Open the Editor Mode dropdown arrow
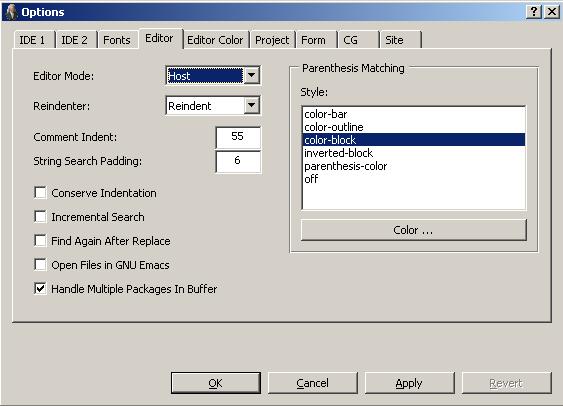This screenshot has height=406, width=563. (252, 75)
